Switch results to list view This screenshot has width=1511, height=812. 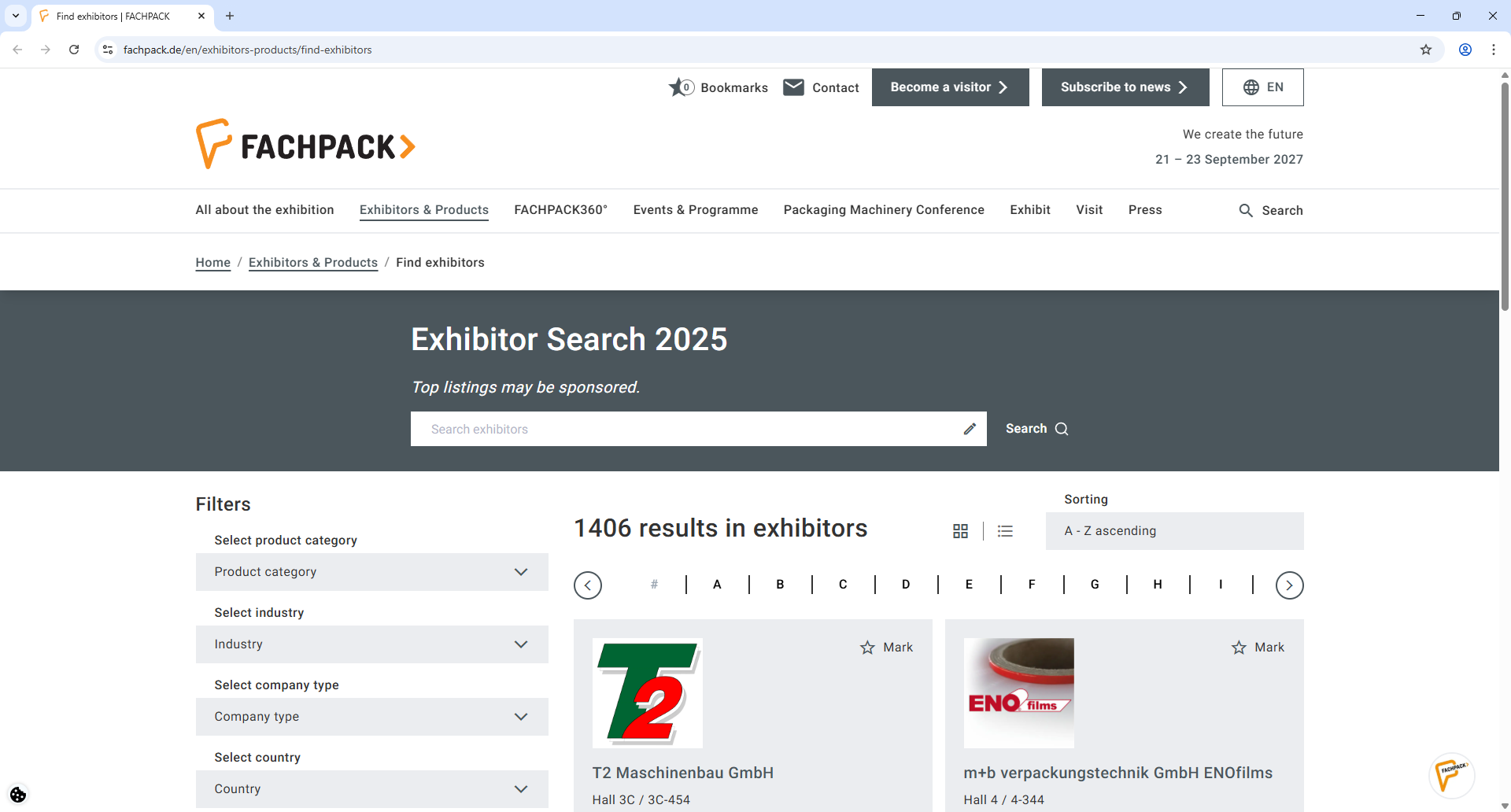1005,530
